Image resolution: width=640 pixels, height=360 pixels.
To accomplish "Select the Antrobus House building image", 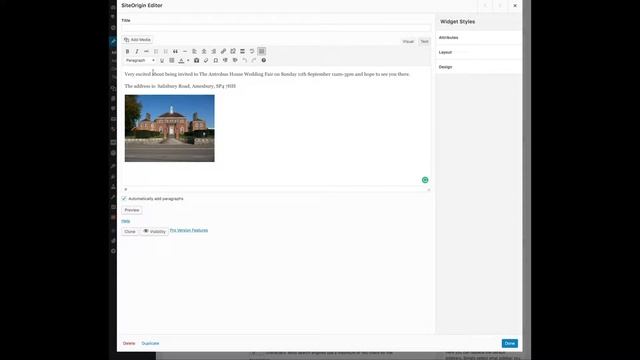I will (x=169, y=128).
